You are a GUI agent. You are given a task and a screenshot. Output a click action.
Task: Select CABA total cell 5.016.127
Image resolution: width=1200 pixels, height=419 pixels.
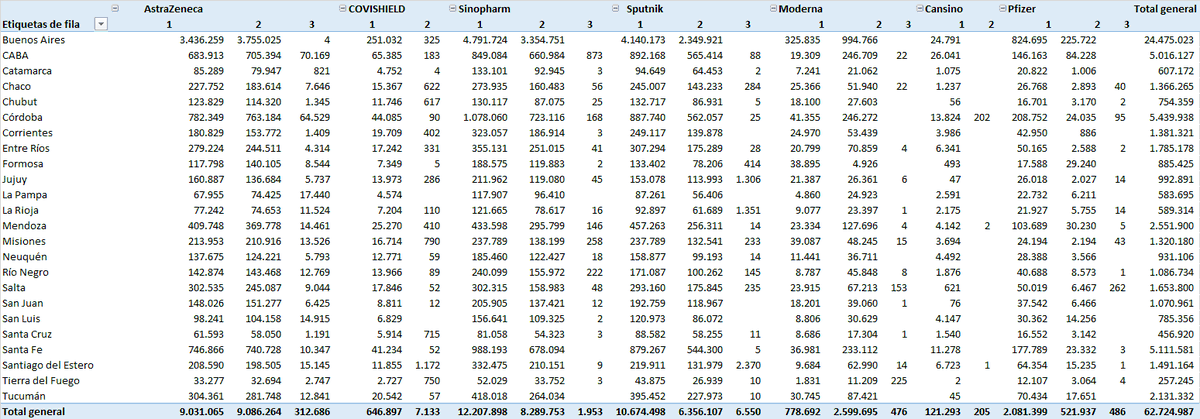click(x=1171, y=56)
